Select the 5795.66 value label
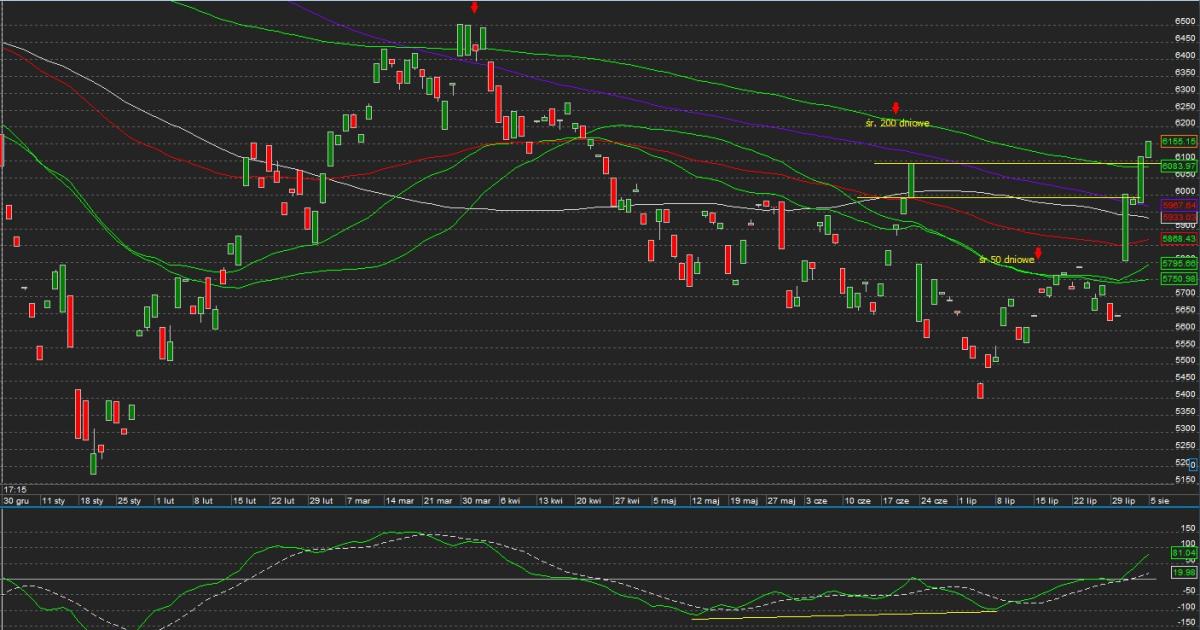This screenshot has height=630, width=1200. point(1178,263)
